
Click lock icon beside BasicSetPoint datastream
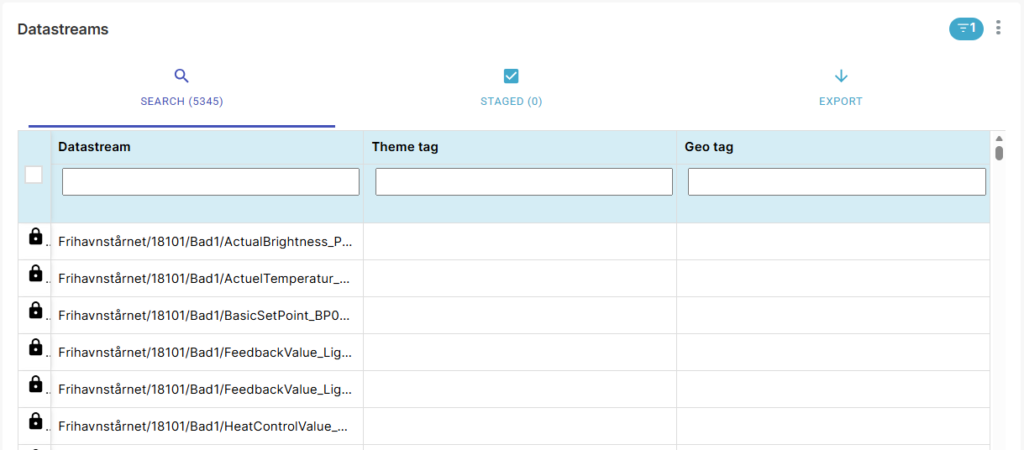click(x=36, y=311)
